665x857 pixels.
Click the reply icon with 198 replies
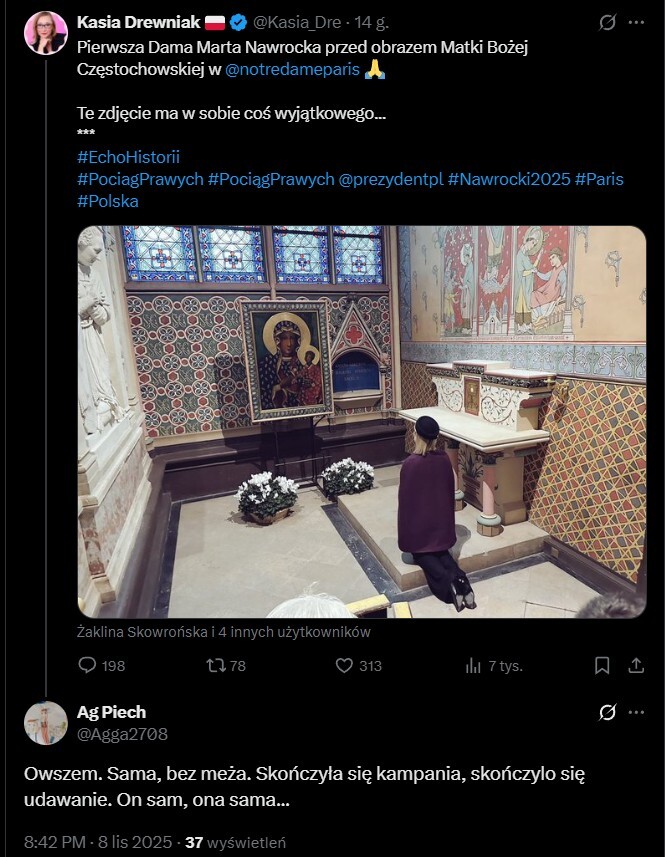[88, 665]
